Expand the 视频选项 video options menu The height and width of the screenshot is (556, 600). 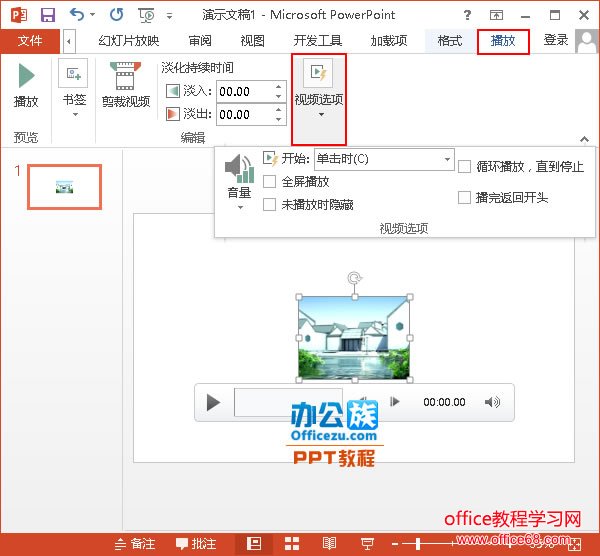(319, 99)
